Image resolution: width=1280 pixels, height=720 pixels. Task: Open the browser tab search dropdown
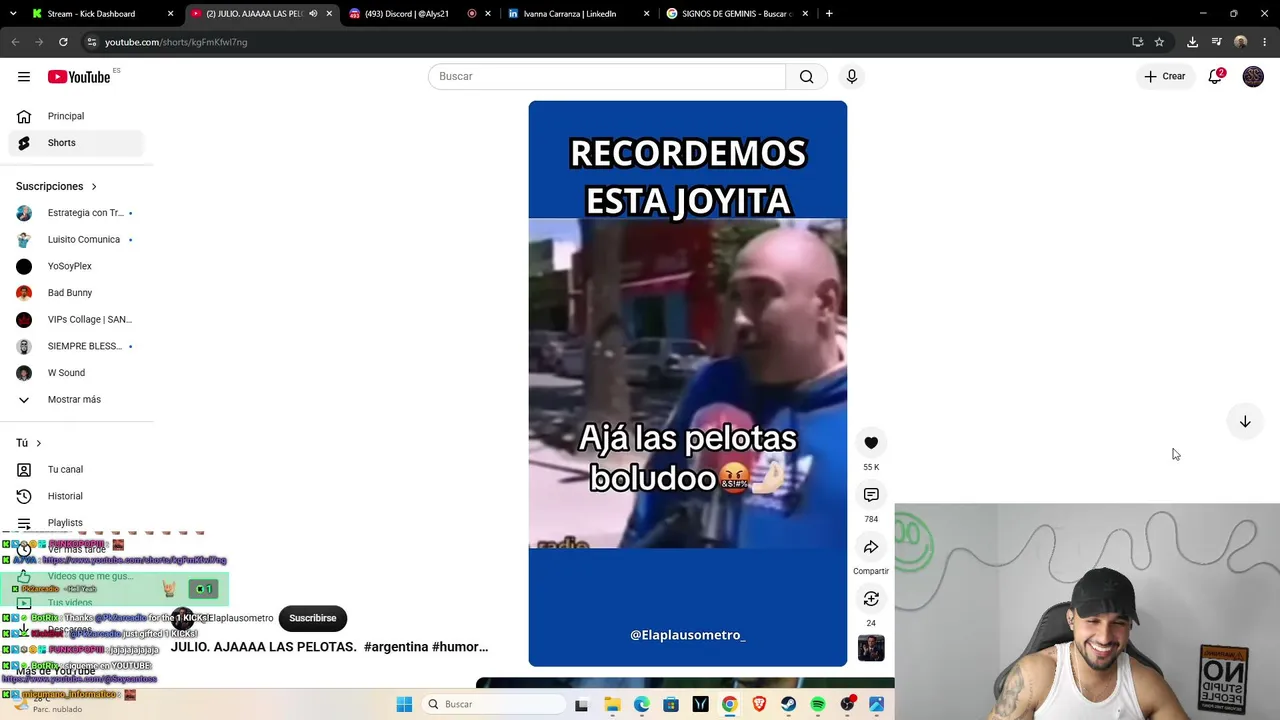(13, 14)
